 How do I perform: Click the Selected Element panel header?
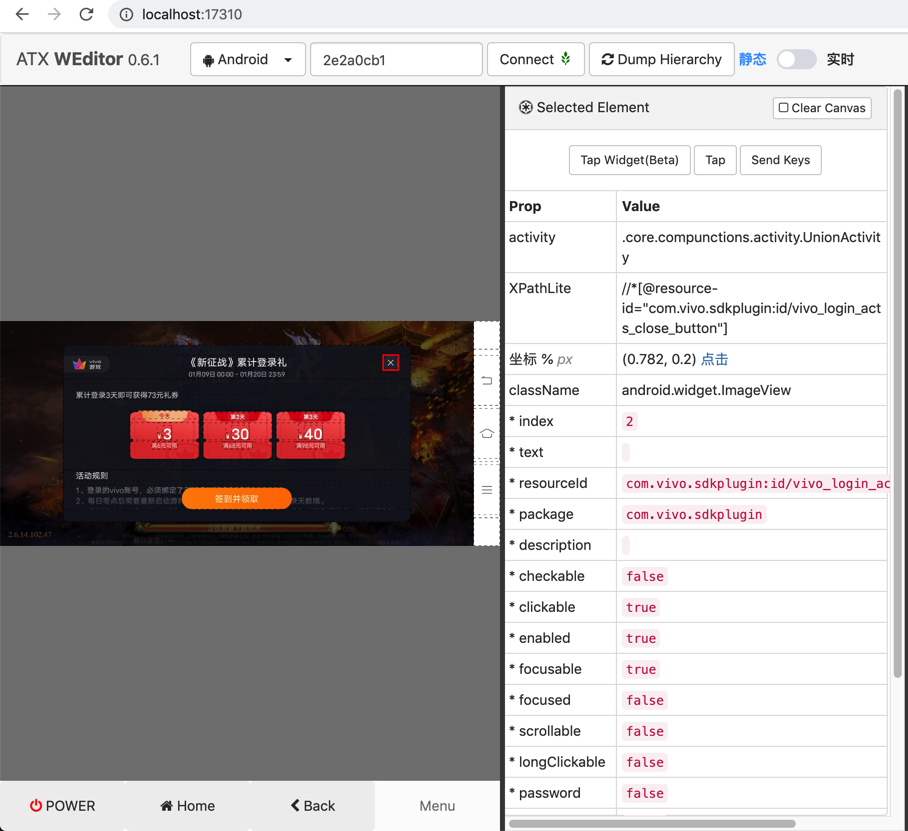(x=696, y=108)
